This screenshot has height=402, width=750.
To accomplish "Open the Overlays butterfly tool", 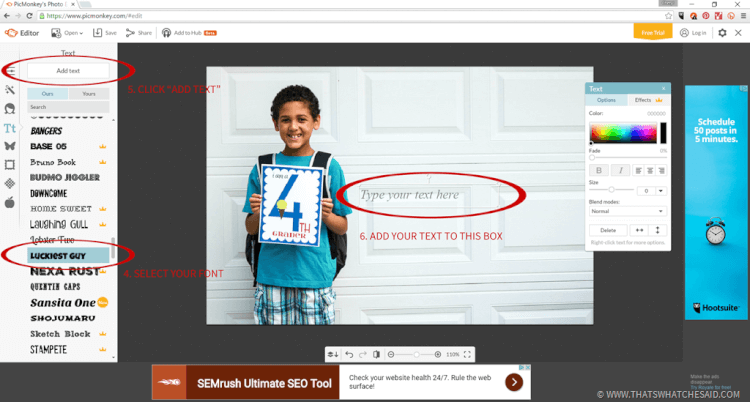I will 10,146.
